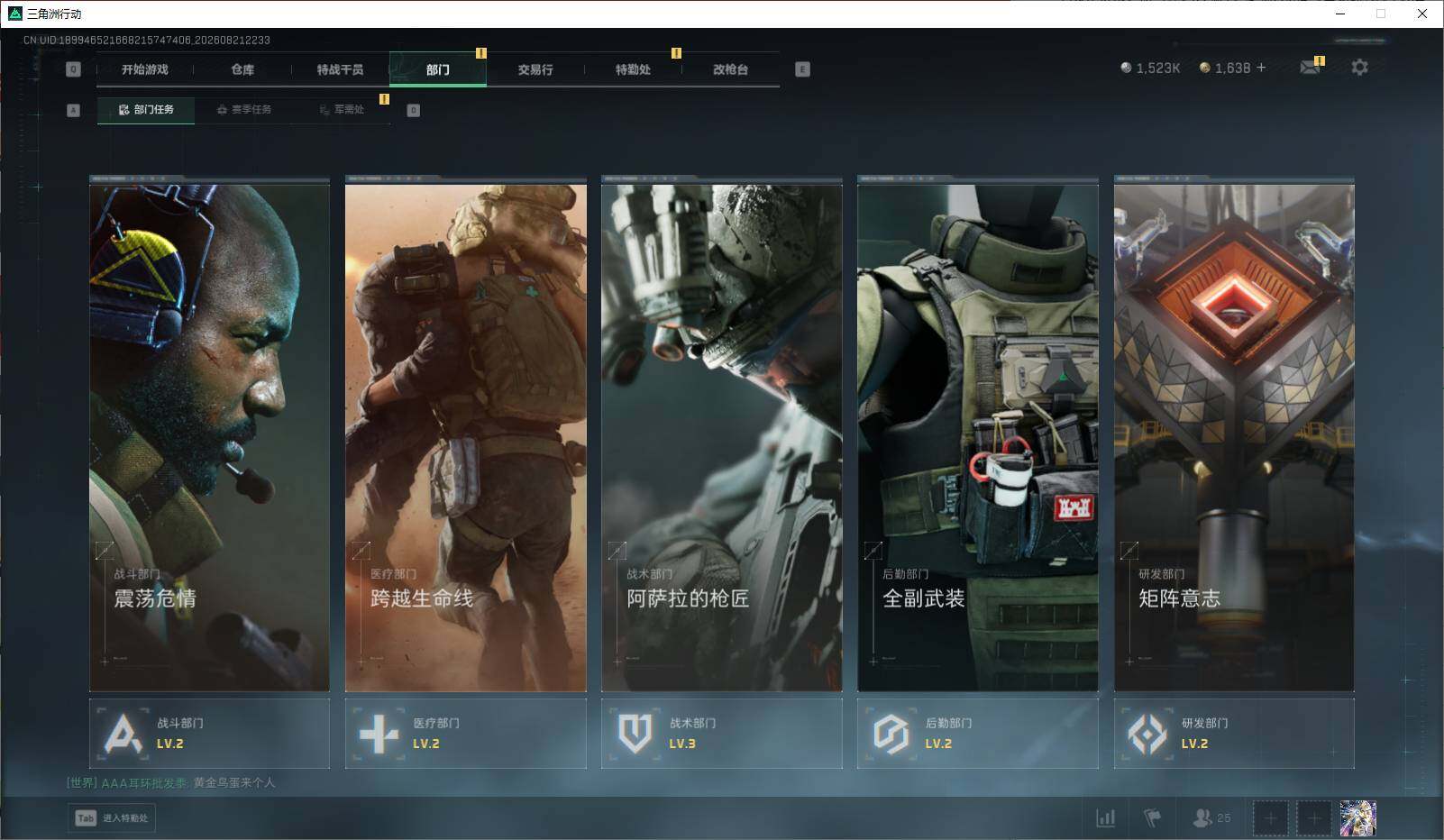Open the 特勤处 tab
1444x840 pixels.
coord(633,69)
